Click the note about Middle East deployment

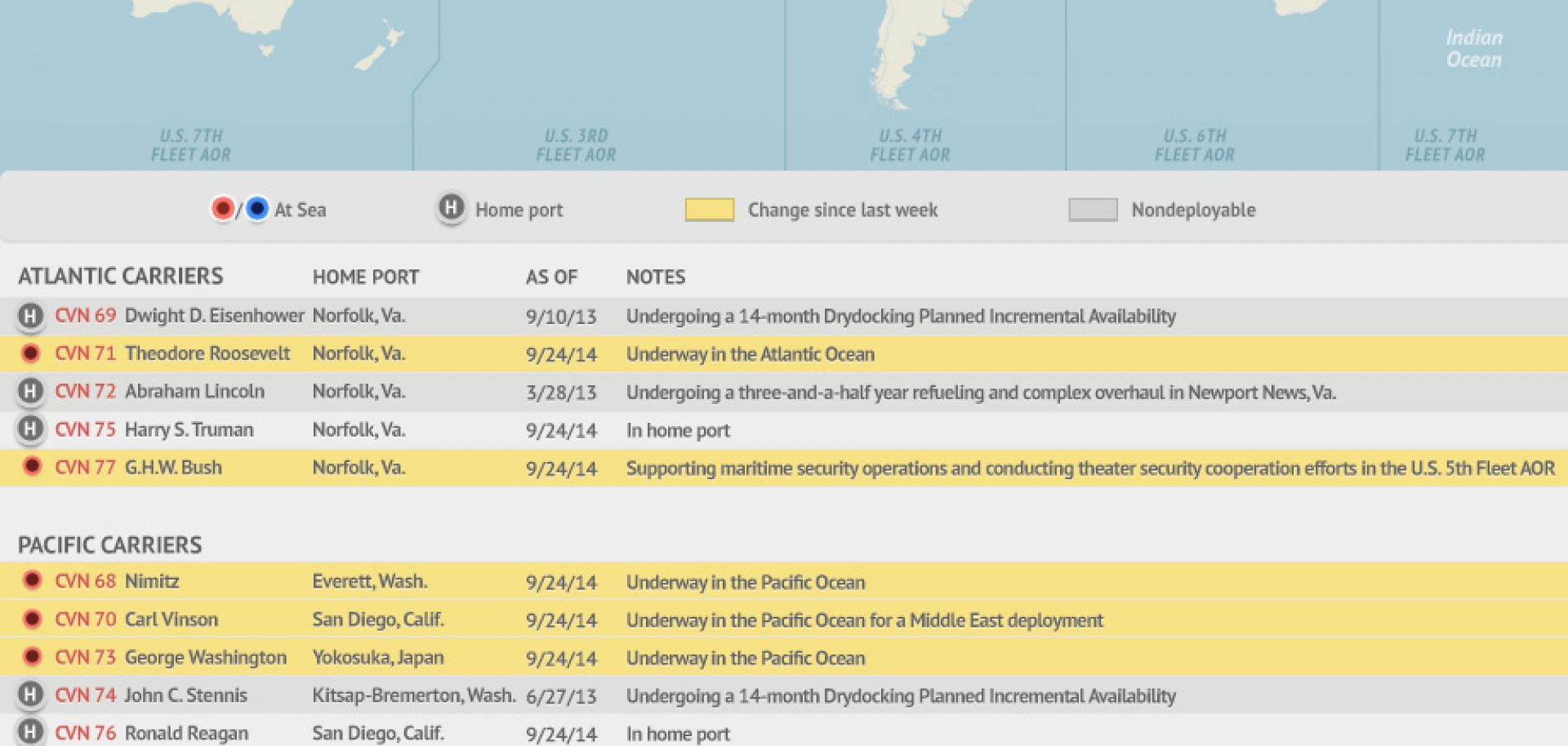click(x=865, y=620)
